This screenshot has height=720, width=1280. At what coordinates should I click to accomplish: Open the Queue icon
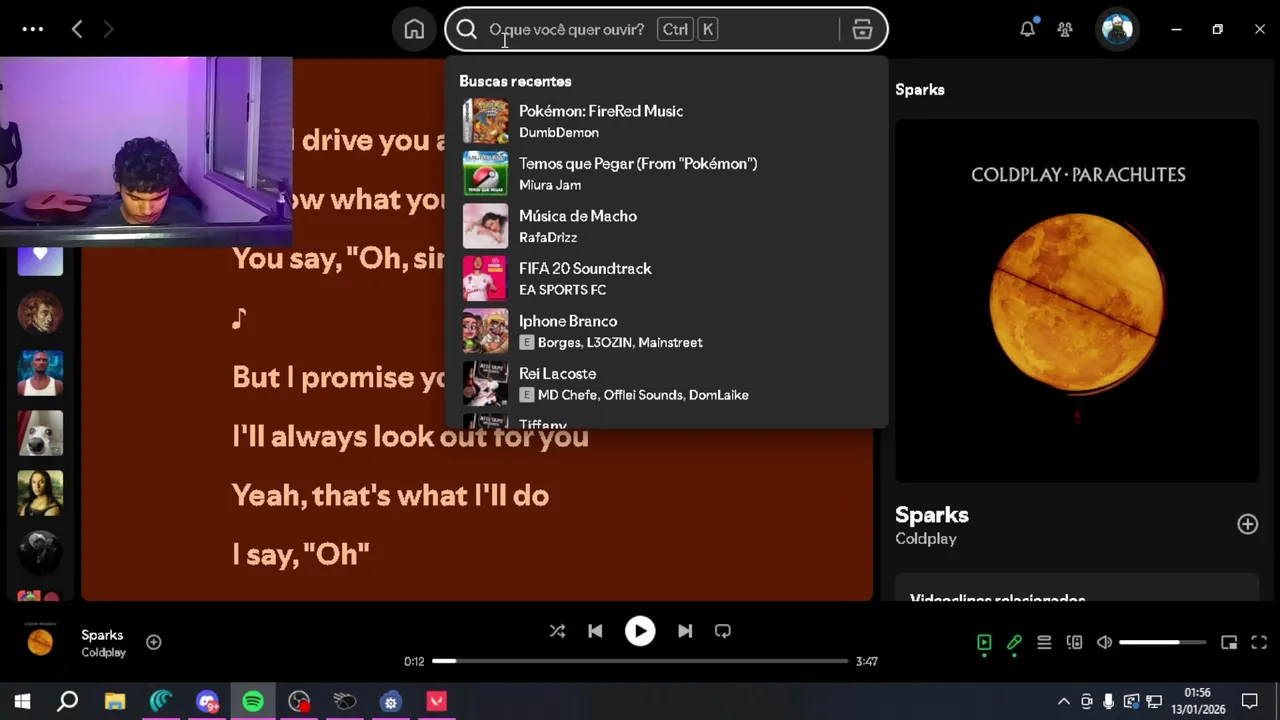[1044, 643]
